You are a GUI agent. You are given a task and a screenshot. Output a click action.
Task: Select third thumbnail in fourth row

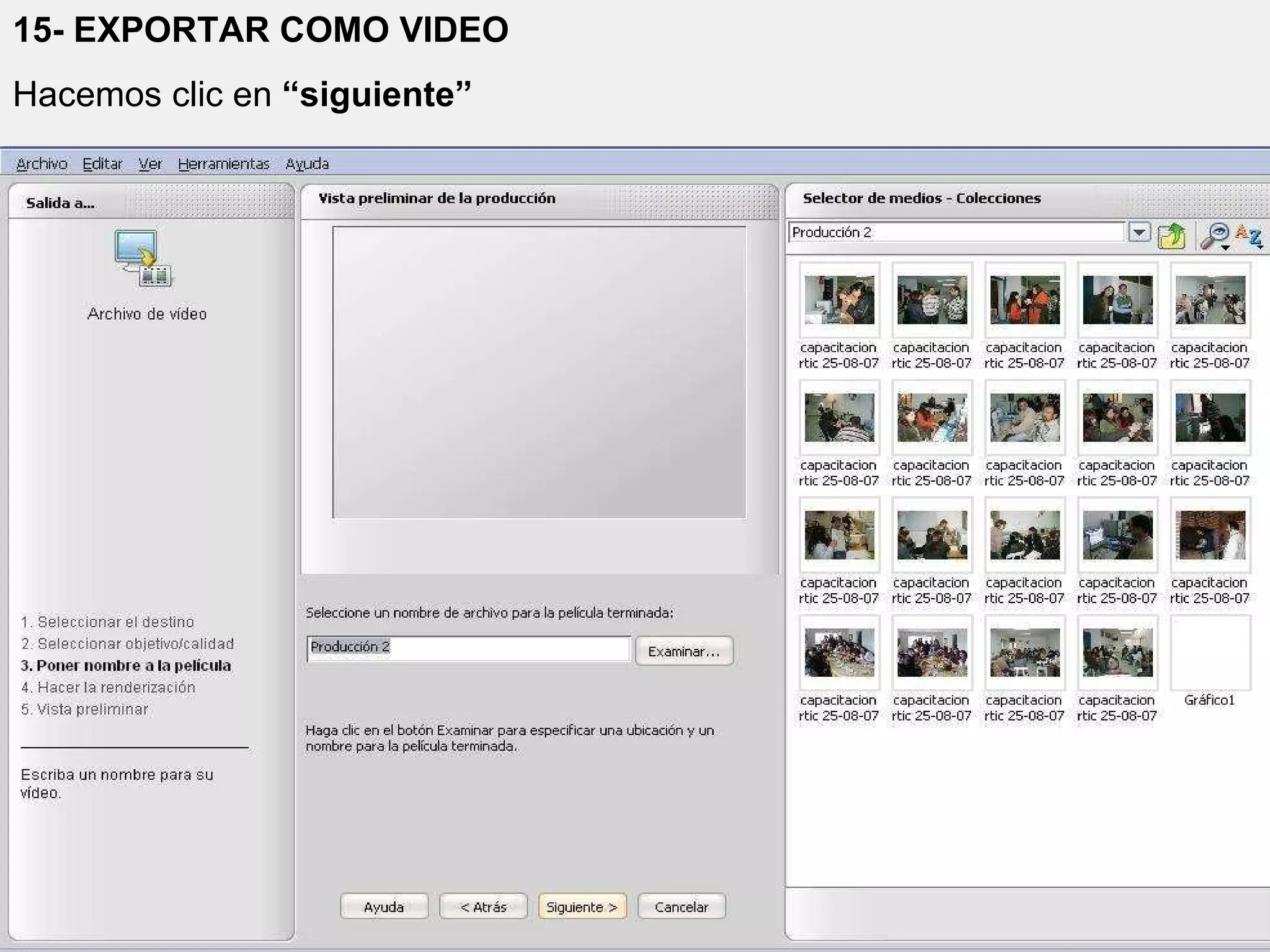coord(1024,653)
